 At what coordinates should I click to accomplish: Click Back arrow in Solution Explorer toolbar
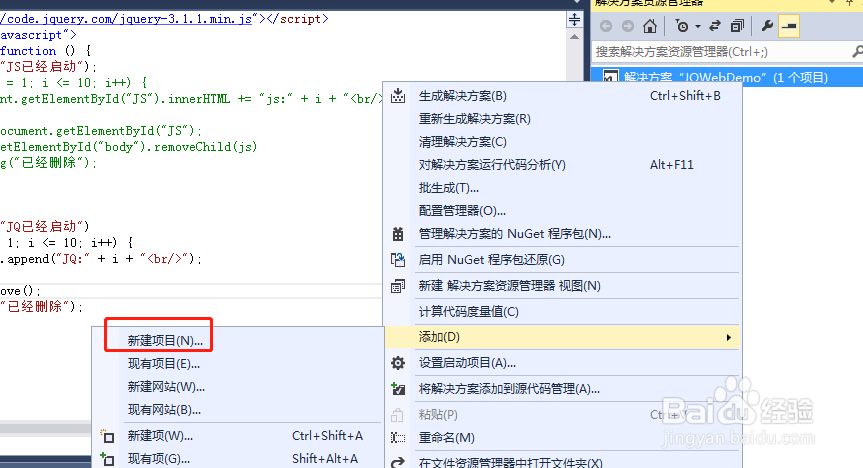click(x=606, y=26)
